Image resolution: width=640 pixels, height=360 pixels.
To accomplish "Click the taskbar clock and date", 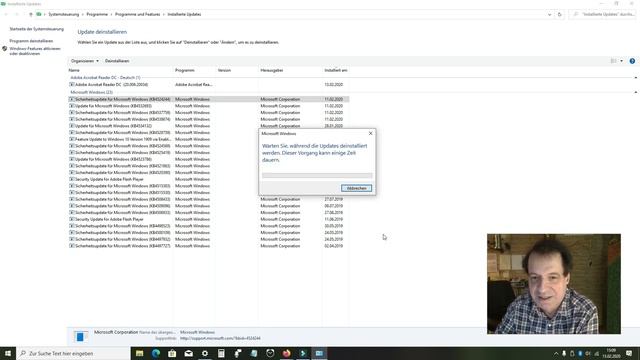I will [x=611, y=353].
